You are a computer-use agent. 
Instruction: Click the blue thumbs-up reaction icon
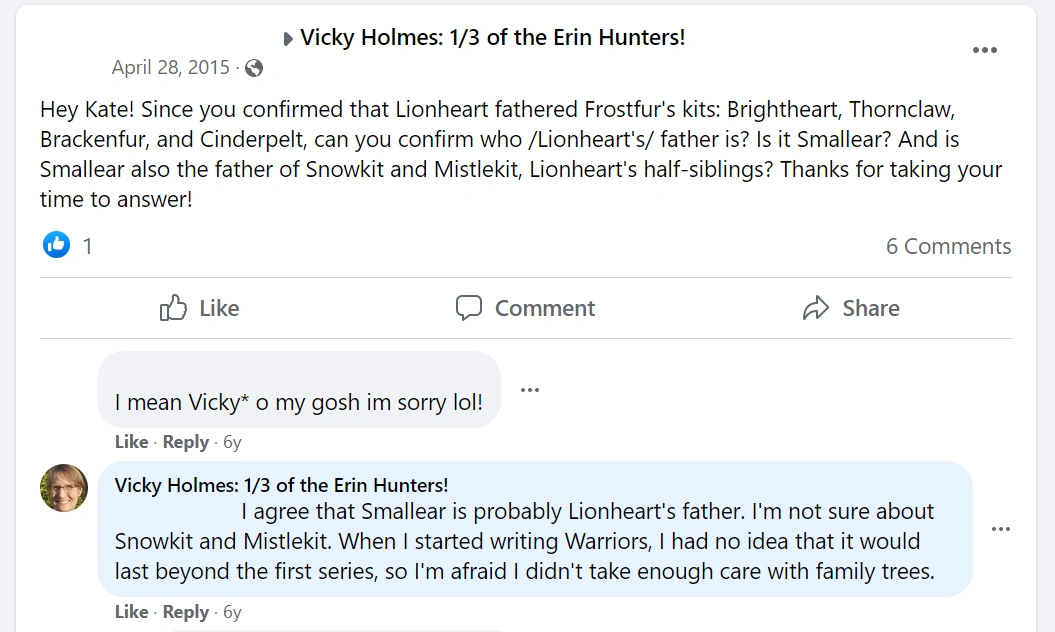click(56, 245)
